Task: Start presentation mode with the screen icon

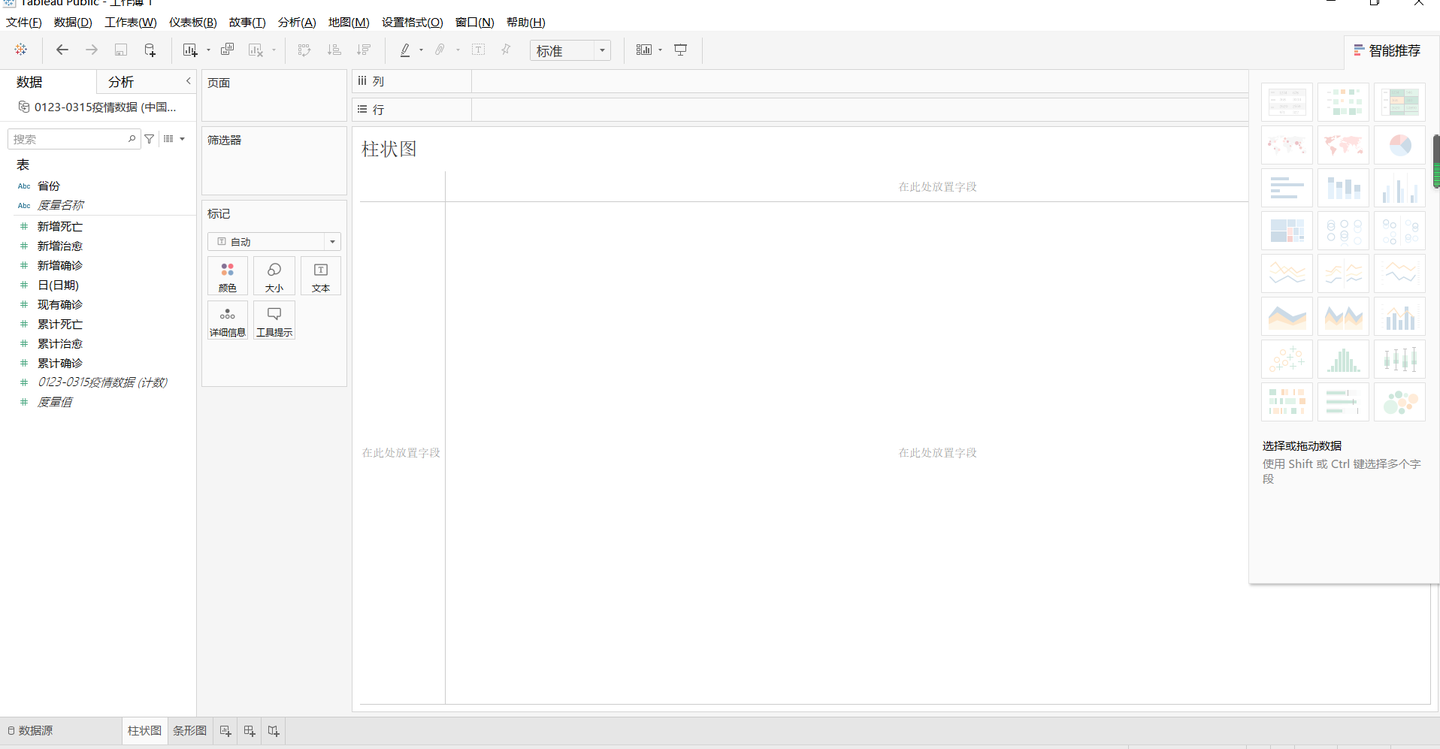Action: pos(681,50)
